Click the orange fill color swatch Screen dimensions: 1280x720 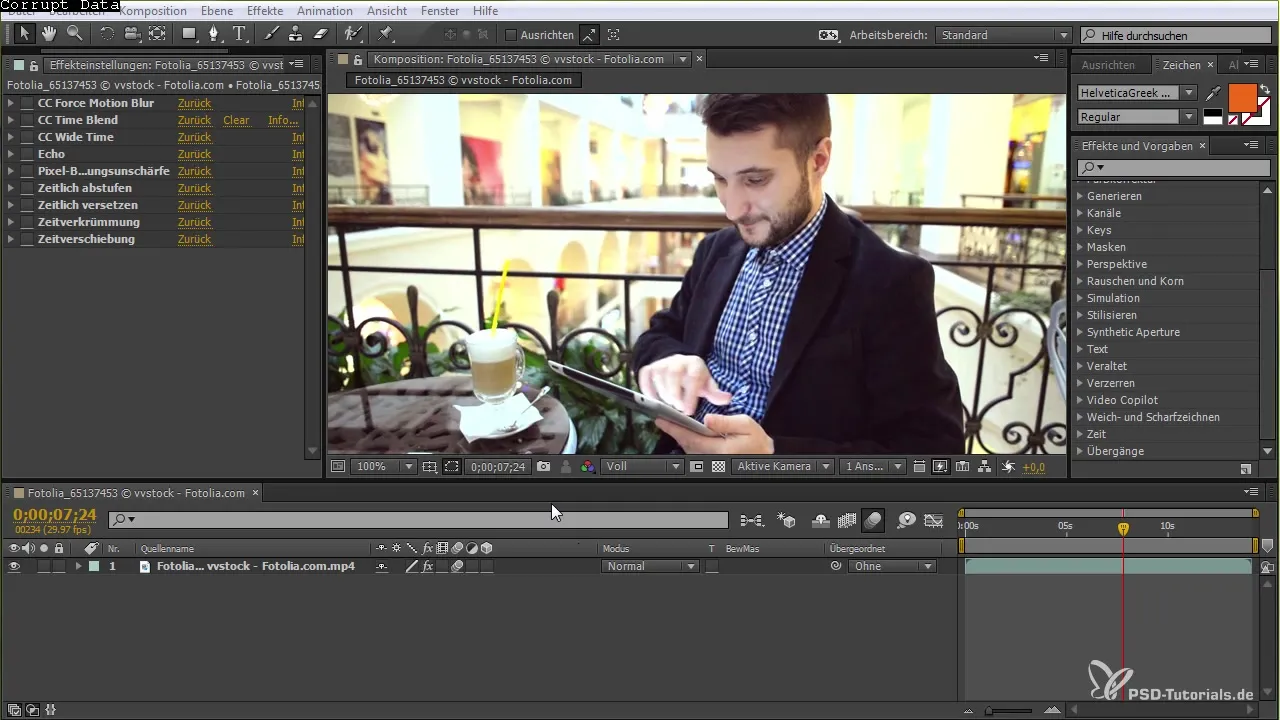tap(1241, 99)
